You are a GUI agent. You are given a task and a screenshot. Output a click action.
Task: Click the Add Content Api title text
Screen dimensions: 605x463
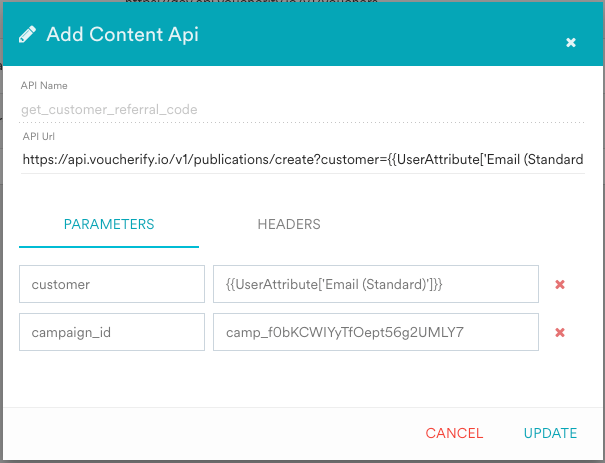pos(123,34)
